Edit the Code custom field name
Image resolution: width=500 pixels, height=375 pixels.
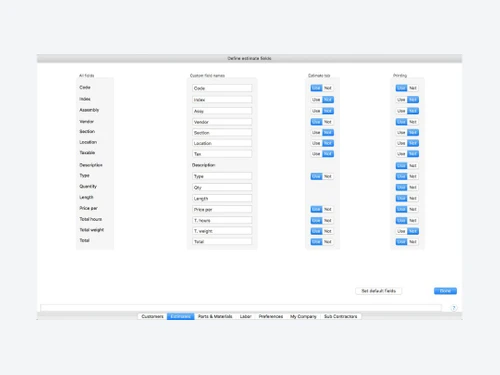pyautogui.click(x=222, y=88)
